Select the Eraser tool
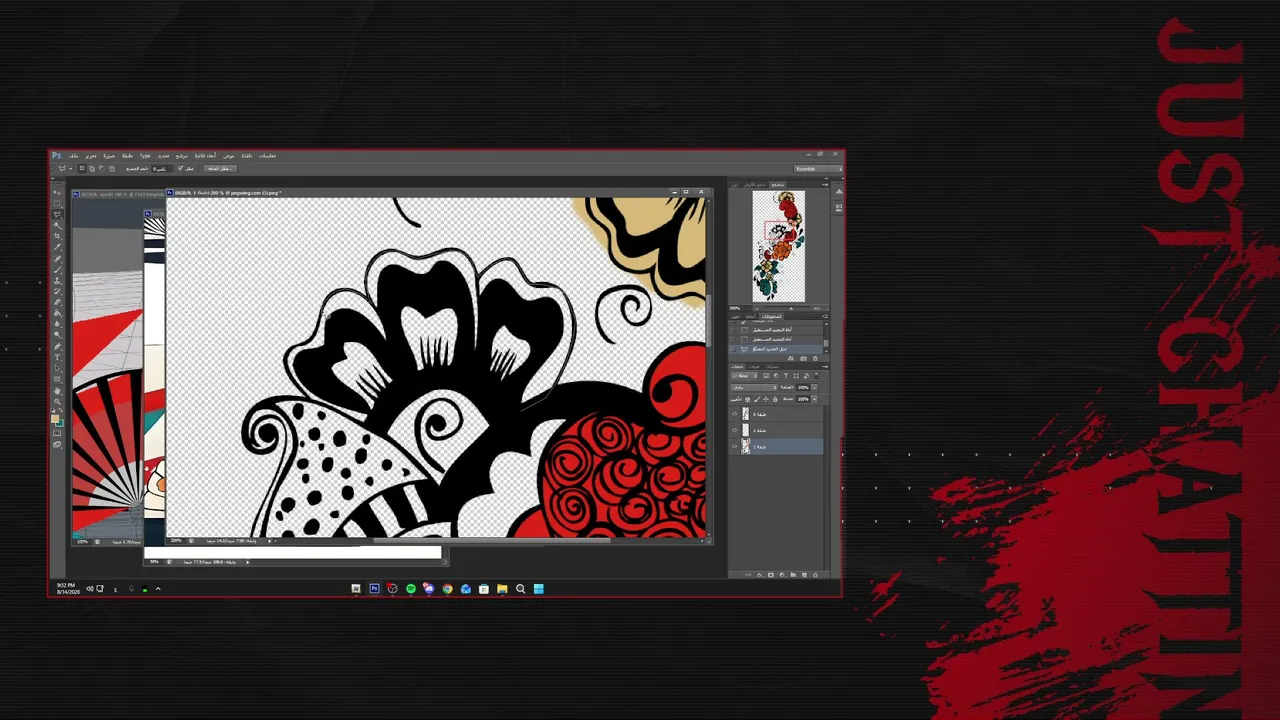The height and width of the screenshot is (720, 1280). 57,302
